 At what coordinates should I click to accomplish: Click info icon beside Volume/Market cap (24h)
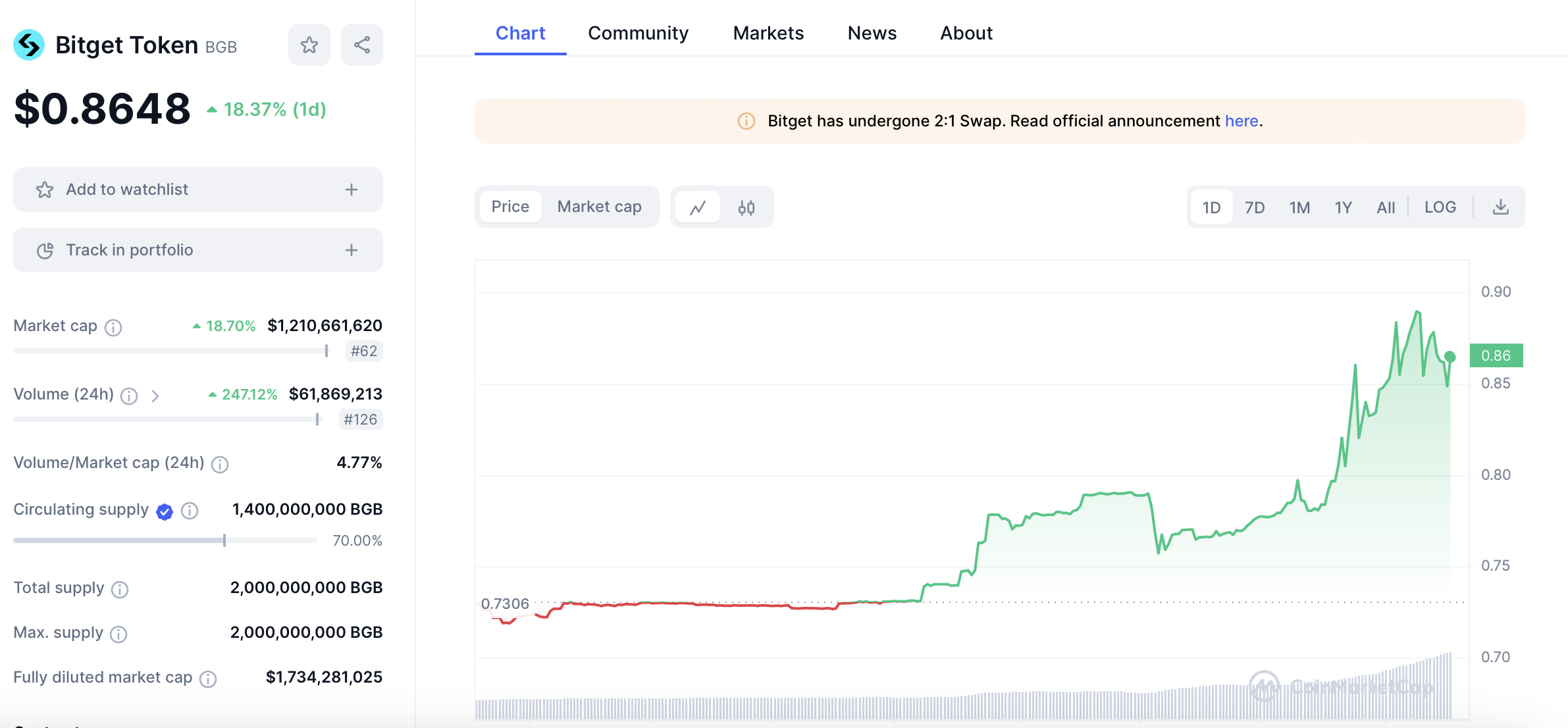[220, 464]
